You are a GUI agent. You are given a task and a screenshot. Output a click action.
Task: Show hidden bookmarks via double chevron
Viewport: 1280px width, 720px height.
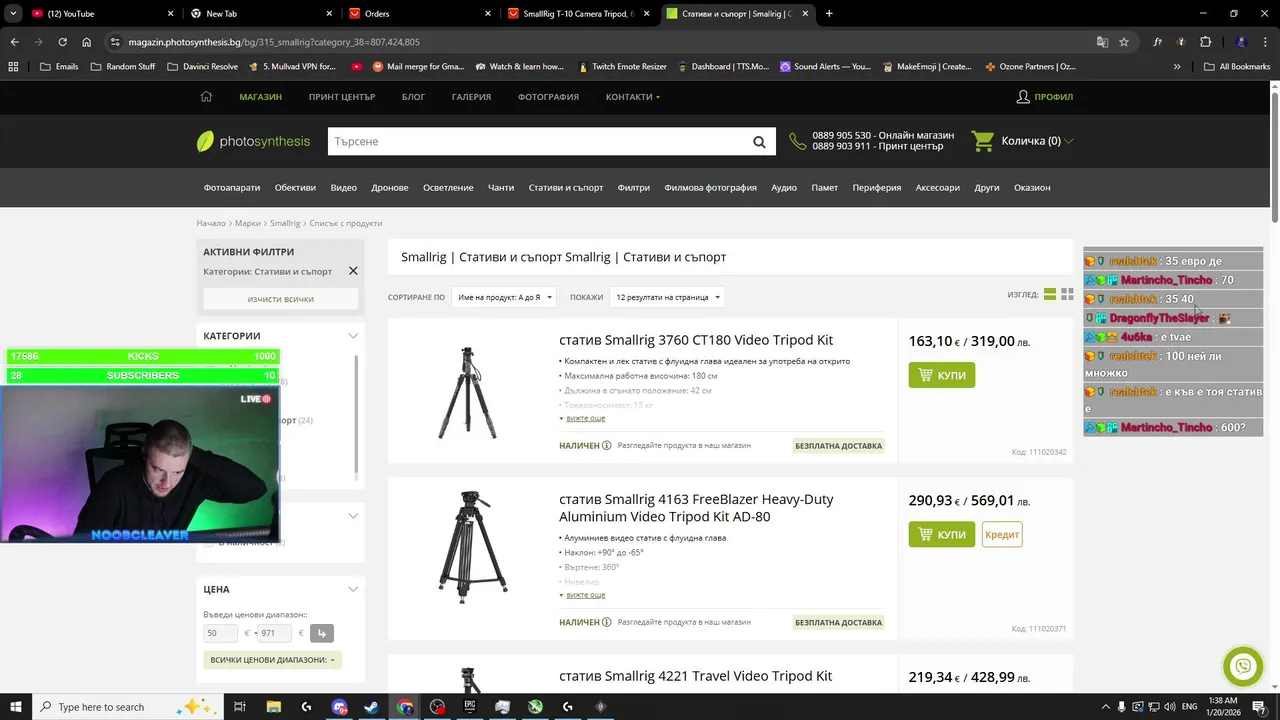click(x=1177, y=67)
